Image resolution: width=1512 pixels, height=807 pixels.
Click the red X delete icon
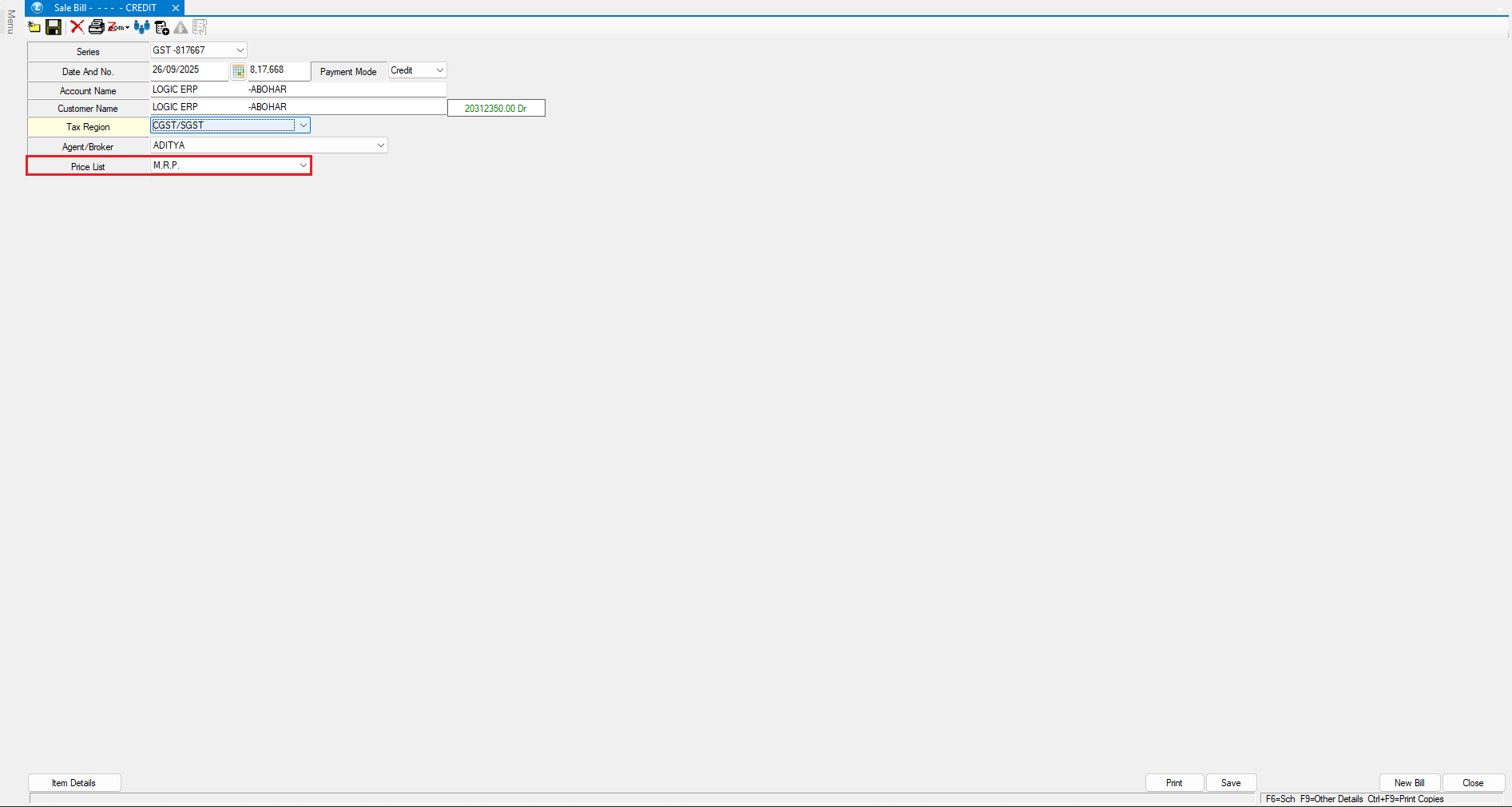pyautogui.click(x=77, y=27)
